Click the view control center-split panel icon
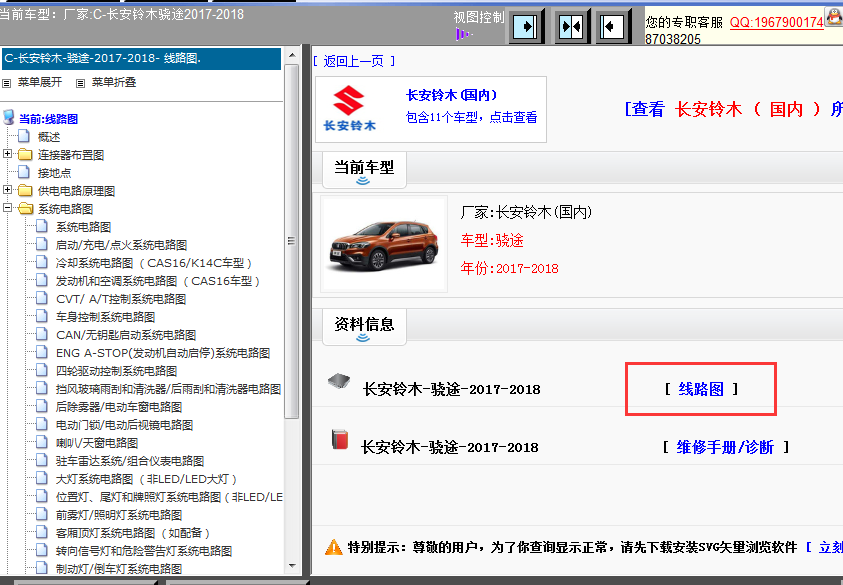 [x=571, y=26]
